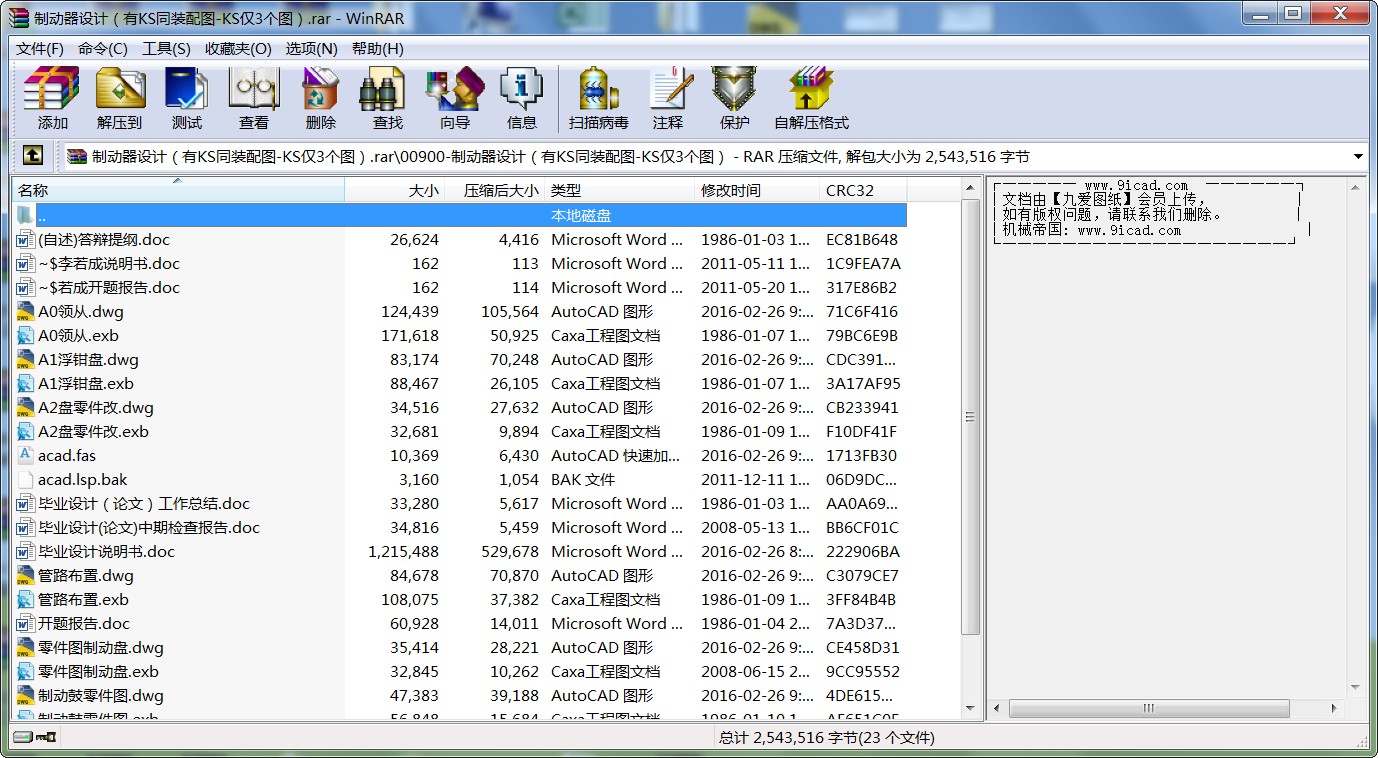Click the WinRAR title bar app icon
Screen dimensions: 1378x758
18,18
